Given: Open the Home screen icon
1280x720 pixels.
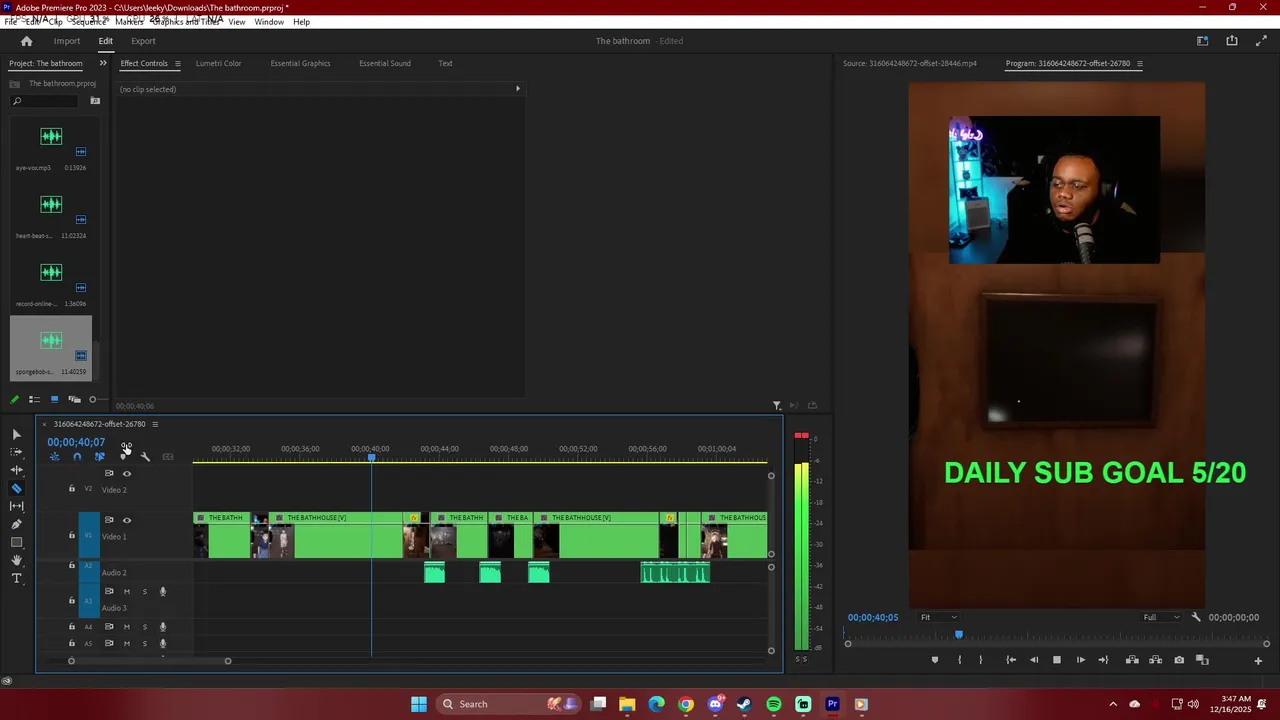Looking at the screenshot, I should coord(26,41).
